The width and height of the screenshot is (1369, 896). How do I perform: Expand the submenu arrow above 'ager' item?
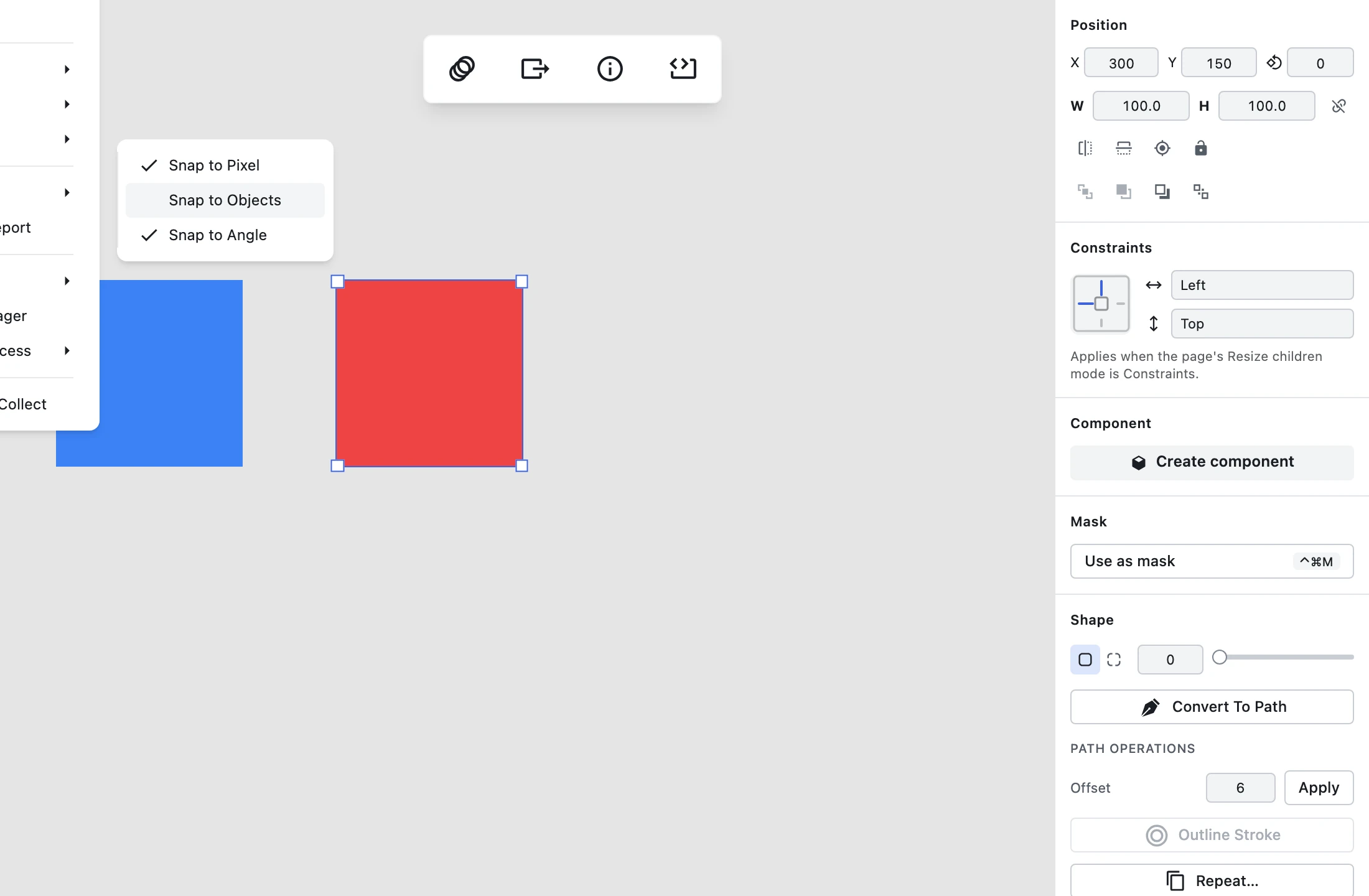coord(67,281)
